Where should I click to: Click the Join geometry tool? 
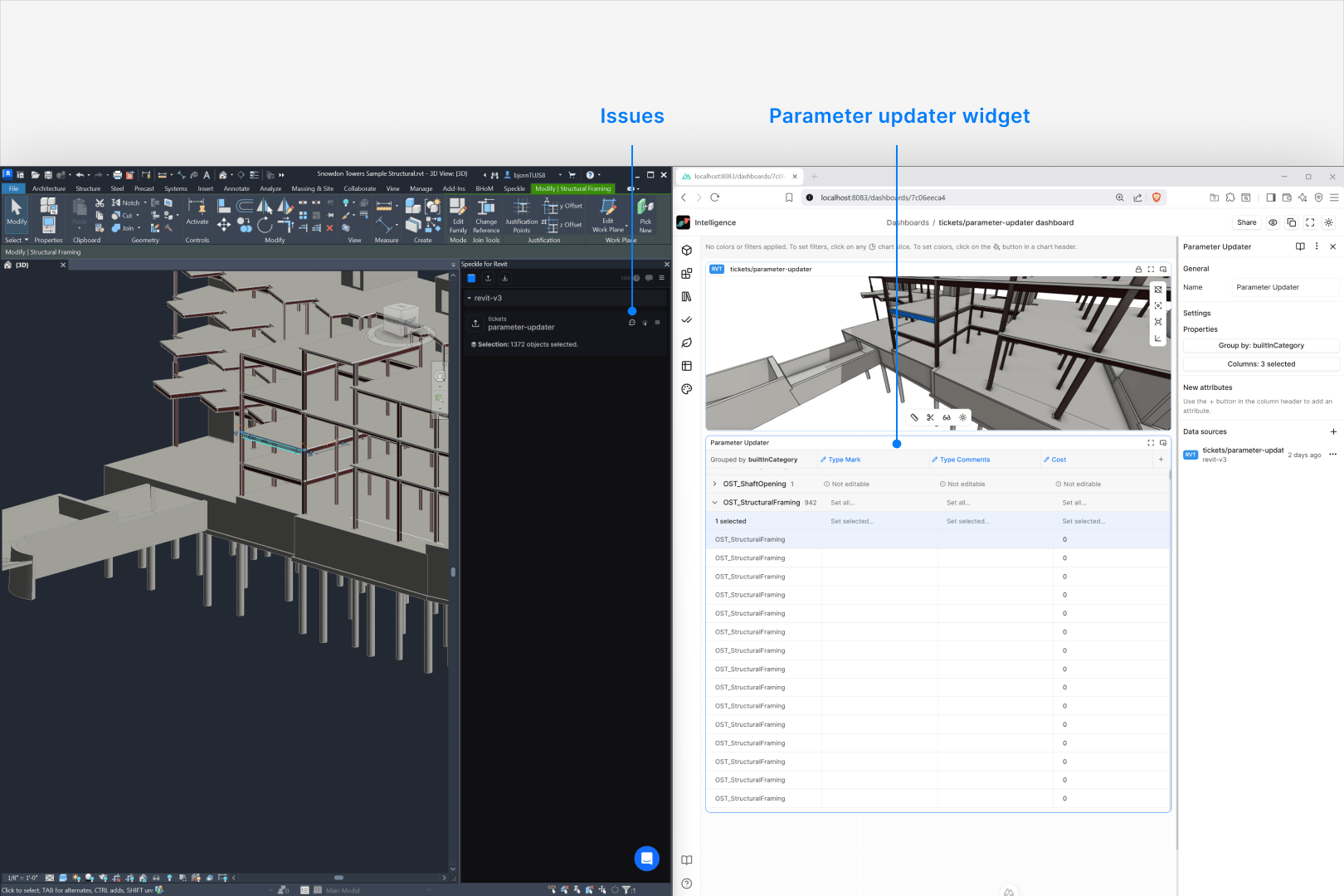(124, 227)
